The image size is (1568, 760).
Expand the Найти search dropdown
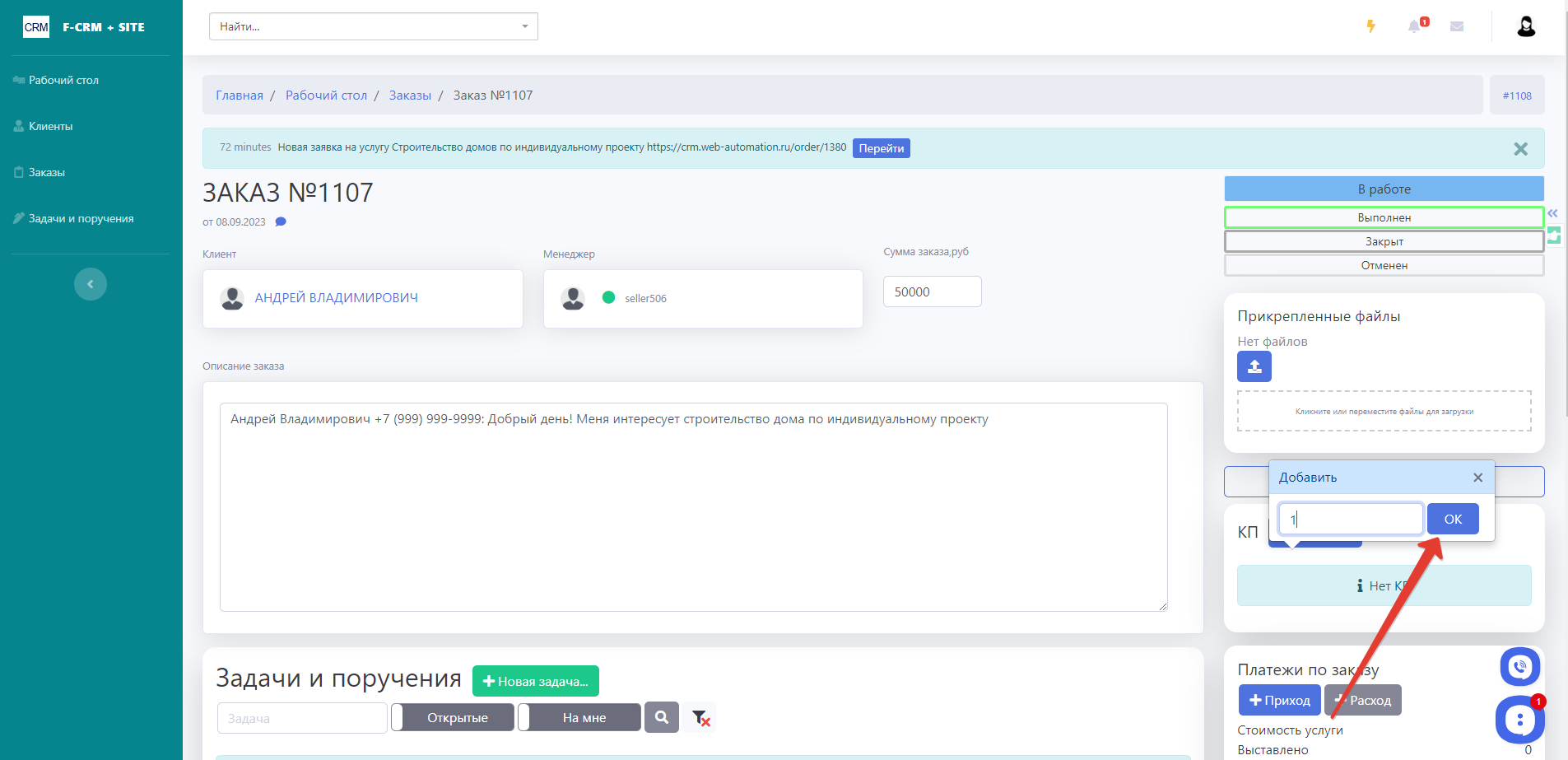point(525,26)
